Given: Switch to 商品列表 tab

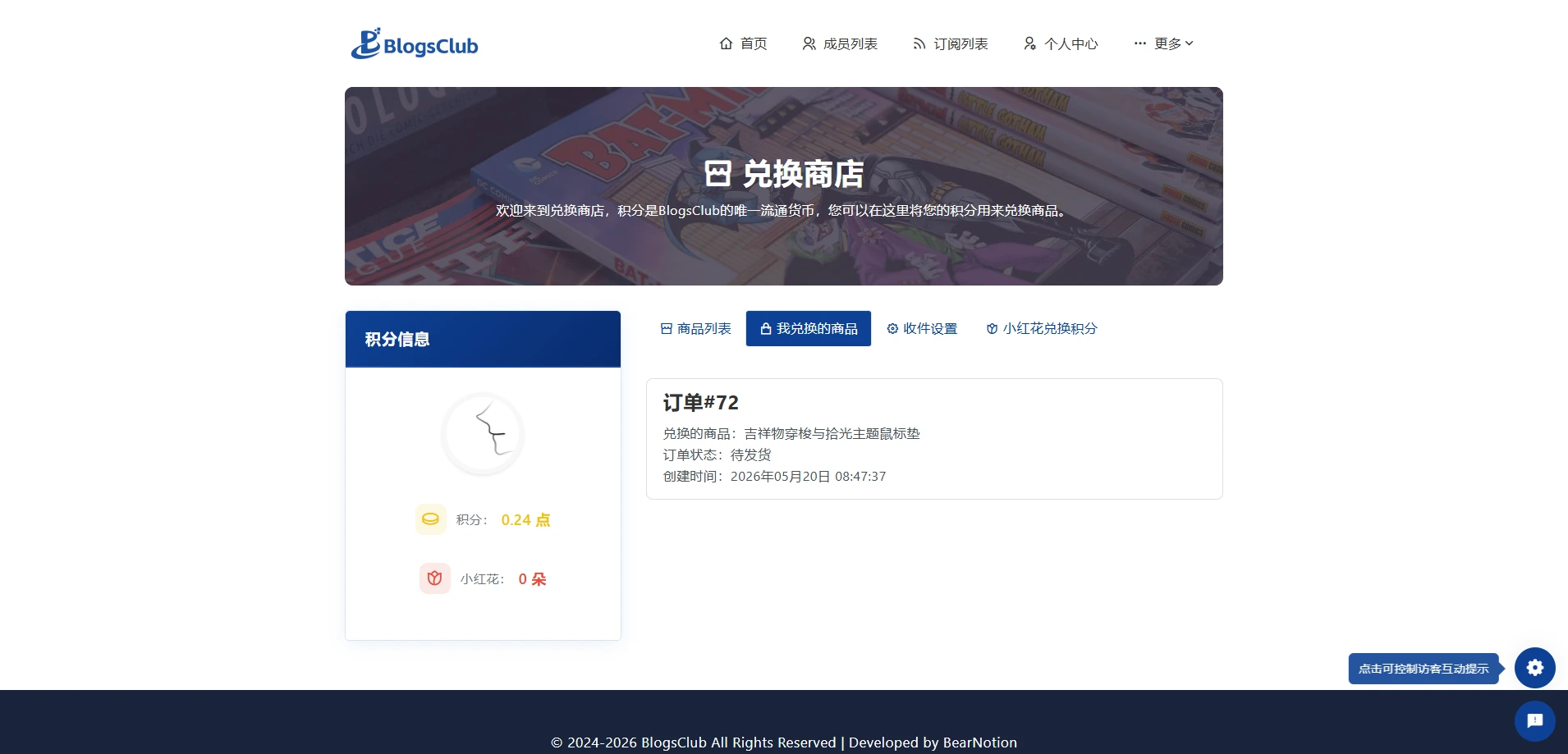Looking at the screenshot, I should 695,328.
